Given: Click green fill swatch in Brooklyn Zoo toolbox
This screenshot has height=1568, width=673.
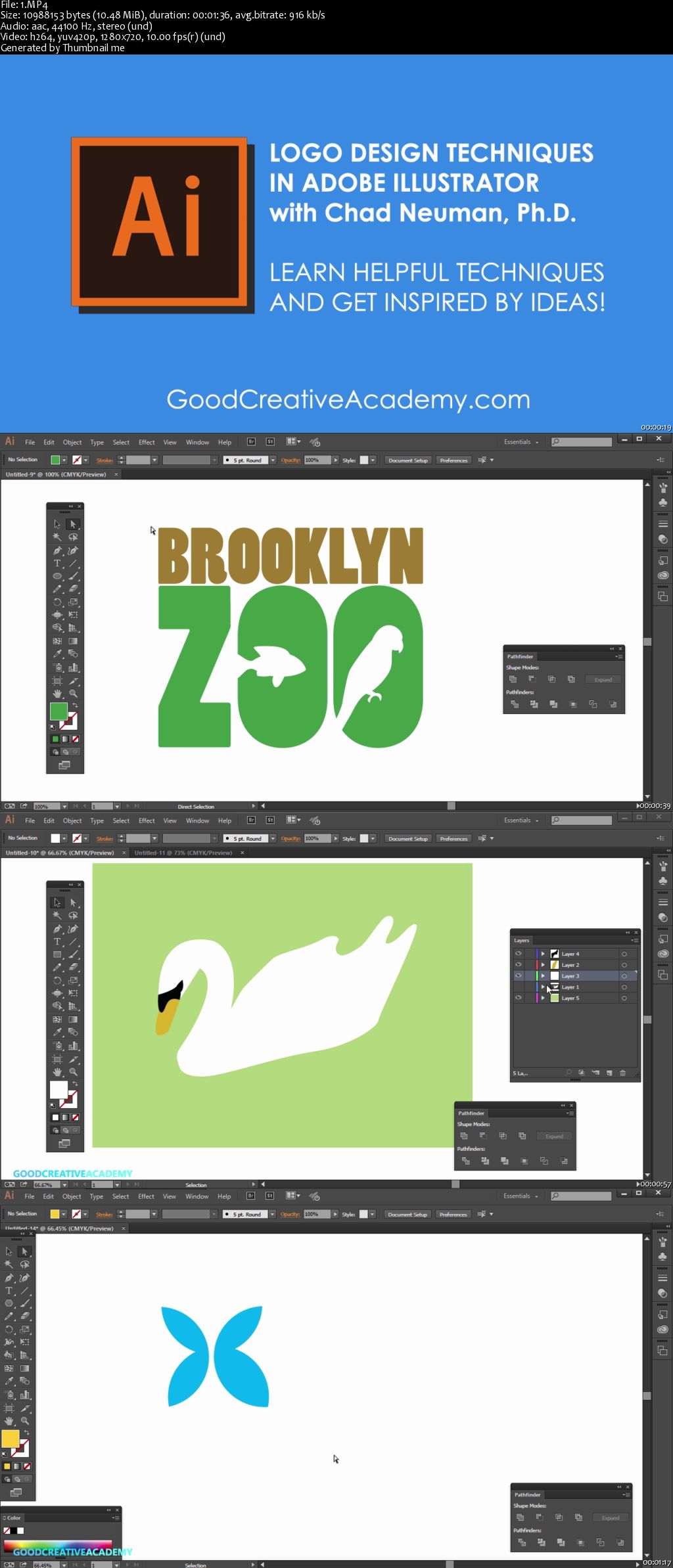Looking at the screenshot, I should pyautogui.click(x=58, y=711).
